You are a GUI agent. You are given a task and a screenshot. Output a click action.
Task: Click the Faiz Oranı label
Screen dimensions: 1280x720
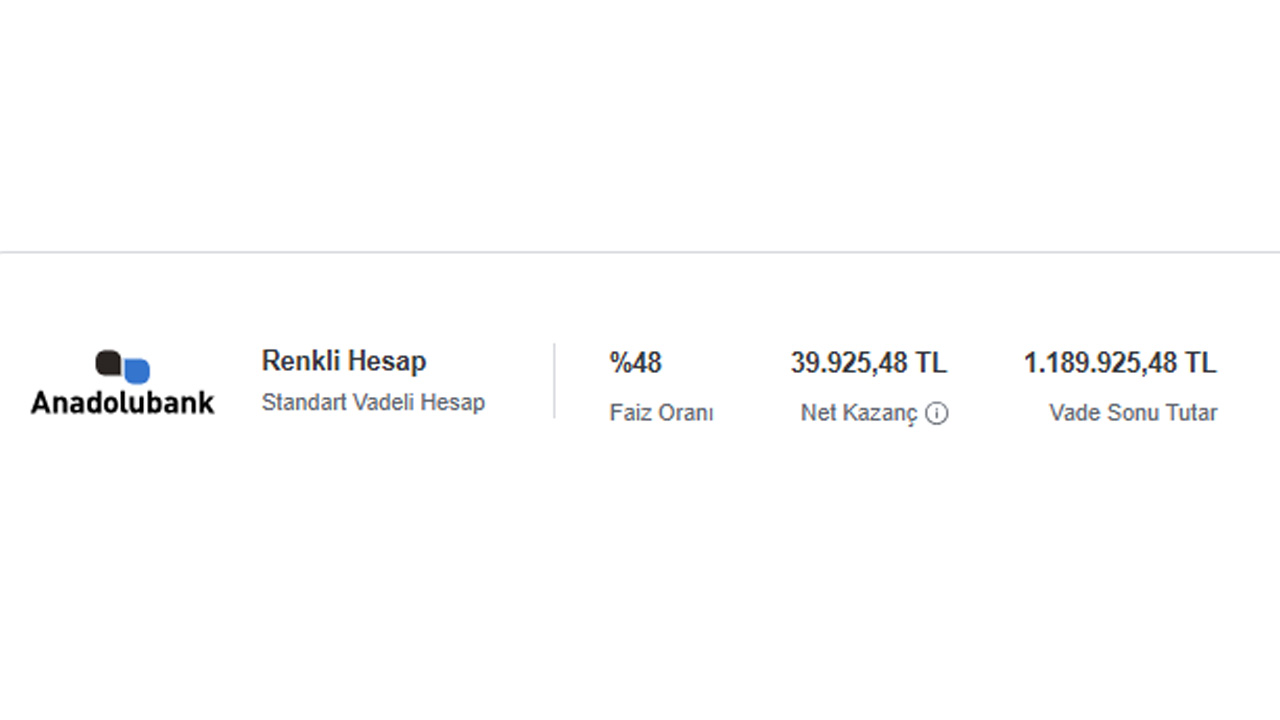tap(661, 413)
